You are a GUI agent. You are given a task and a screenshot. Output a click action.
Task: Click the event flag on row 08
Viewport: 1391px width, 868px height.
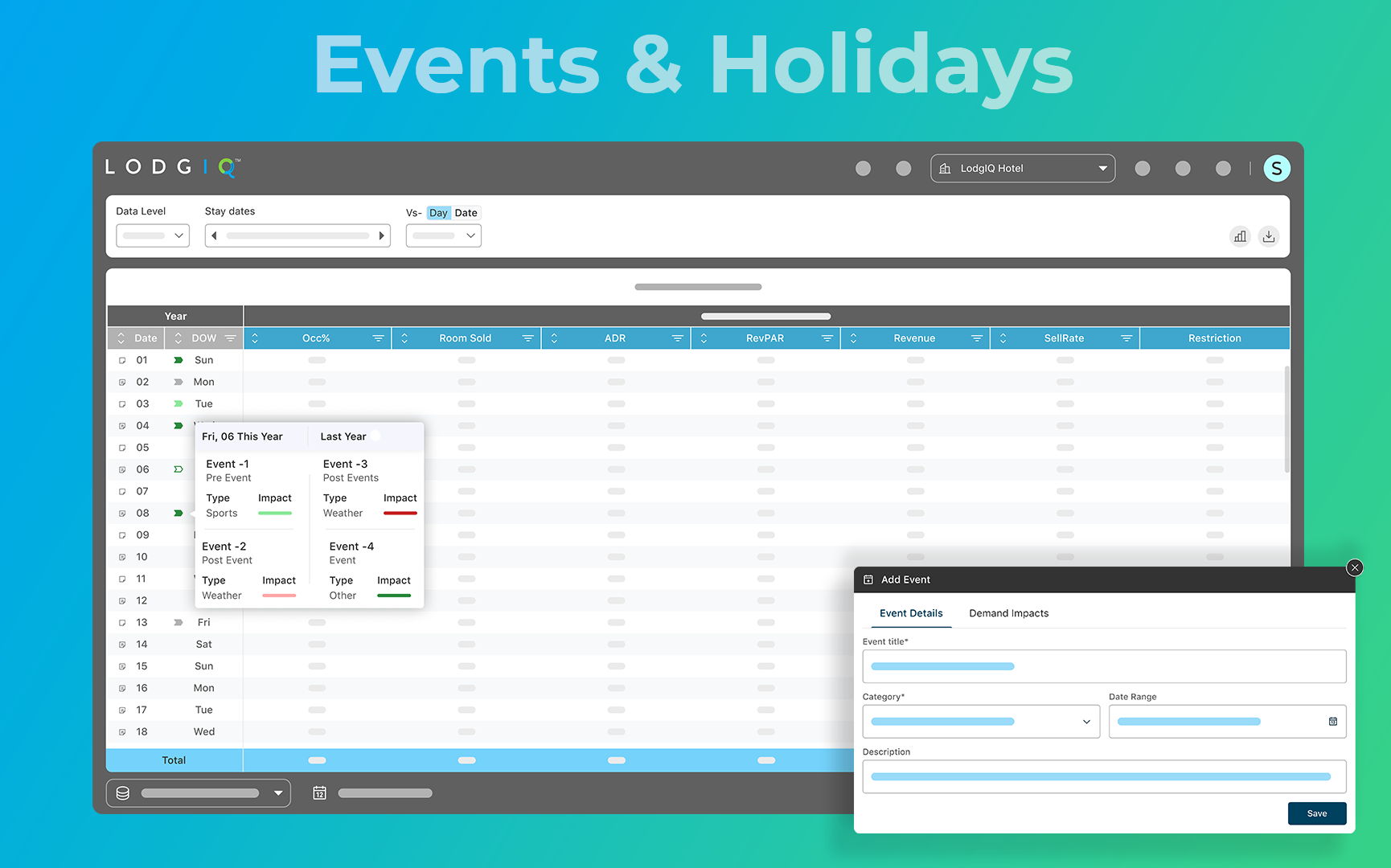[178, 513]
